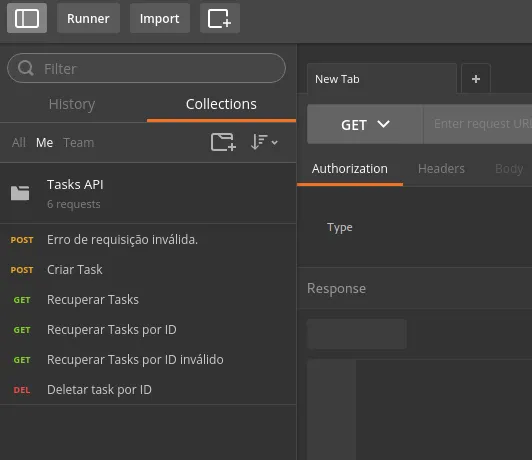
Task: Open the Criar Task POST request
Action: click(x=148, y=270)
